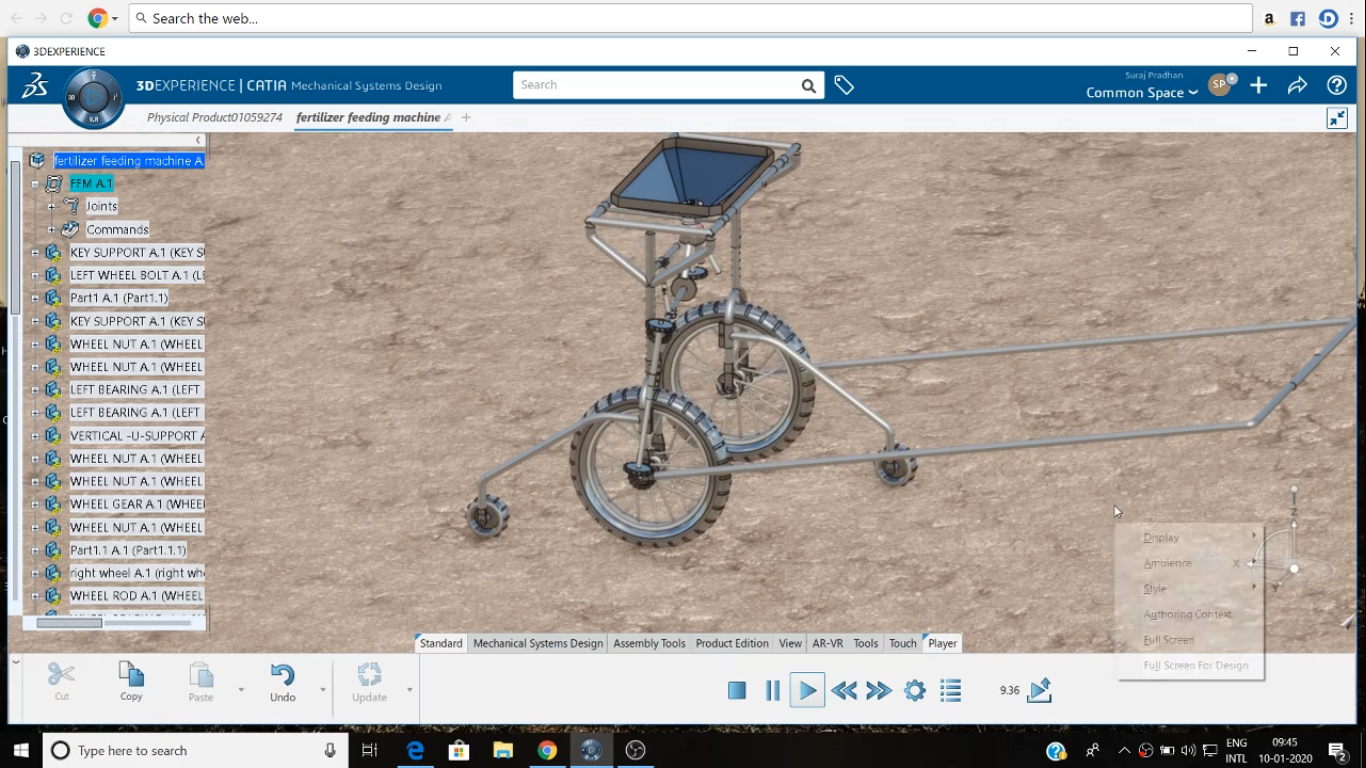1366x768 pixels.
Task: Click the Update tool
Action: tap(369, 681)
